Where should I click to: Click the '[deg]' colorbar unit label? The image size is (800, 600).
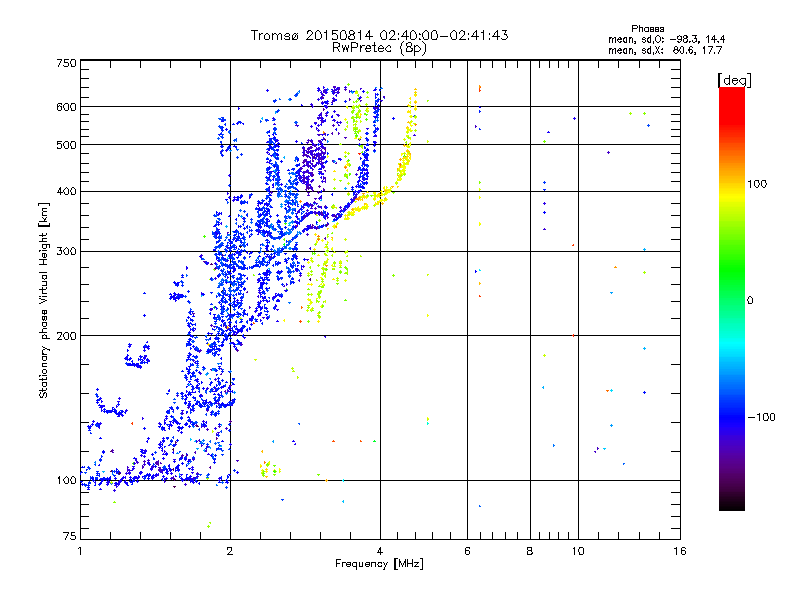(734, 80)
